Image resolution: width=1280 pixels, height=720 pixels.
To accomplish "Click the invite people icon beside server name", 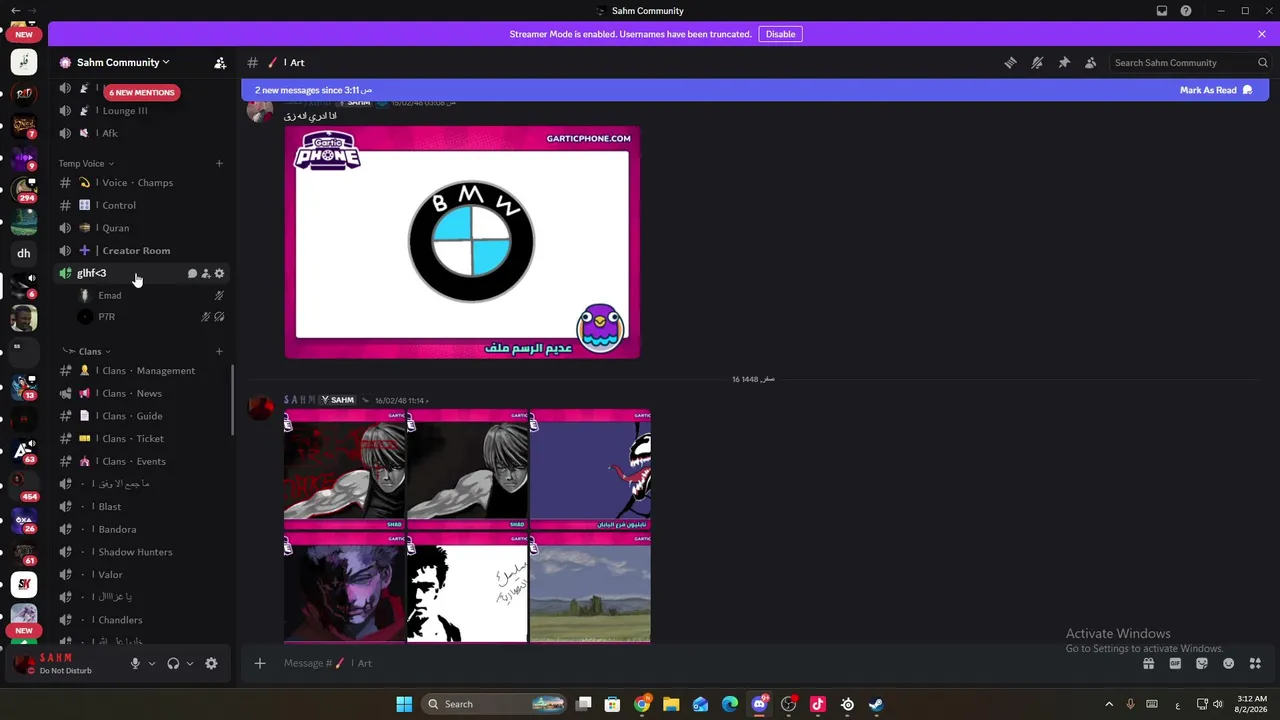I will pyautogui.click(x=220, y=62).
